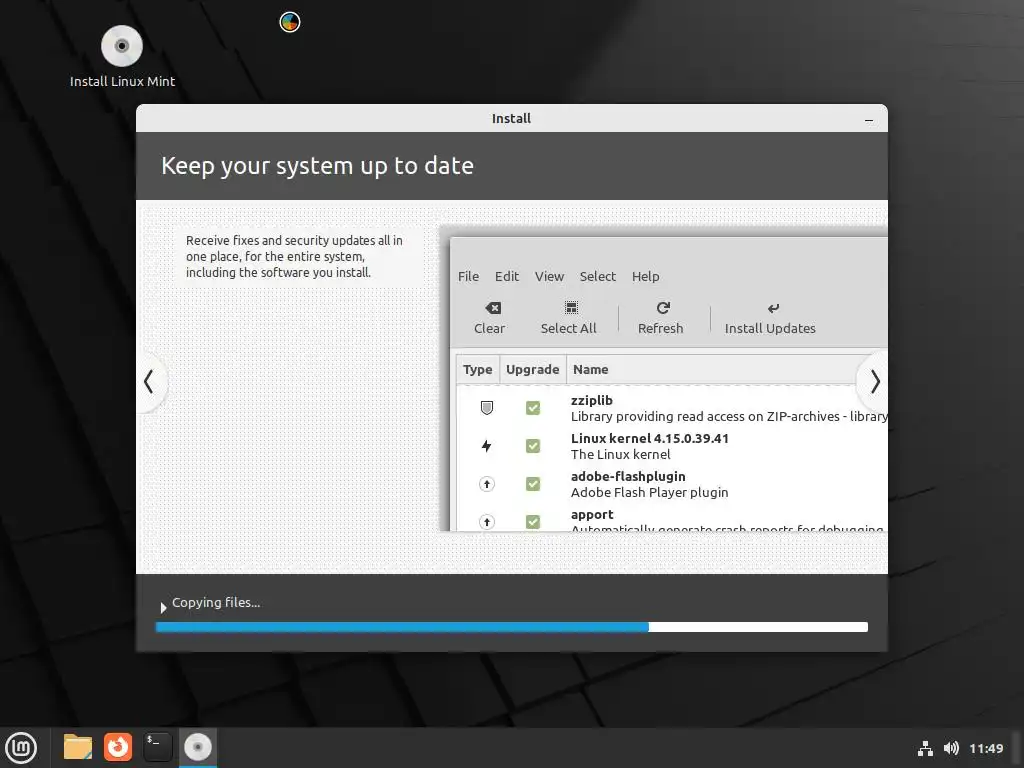Click the Install window title bar
Image resolution: width=1024 pixels, height=768 pixels.
click(x=511, y=118)
